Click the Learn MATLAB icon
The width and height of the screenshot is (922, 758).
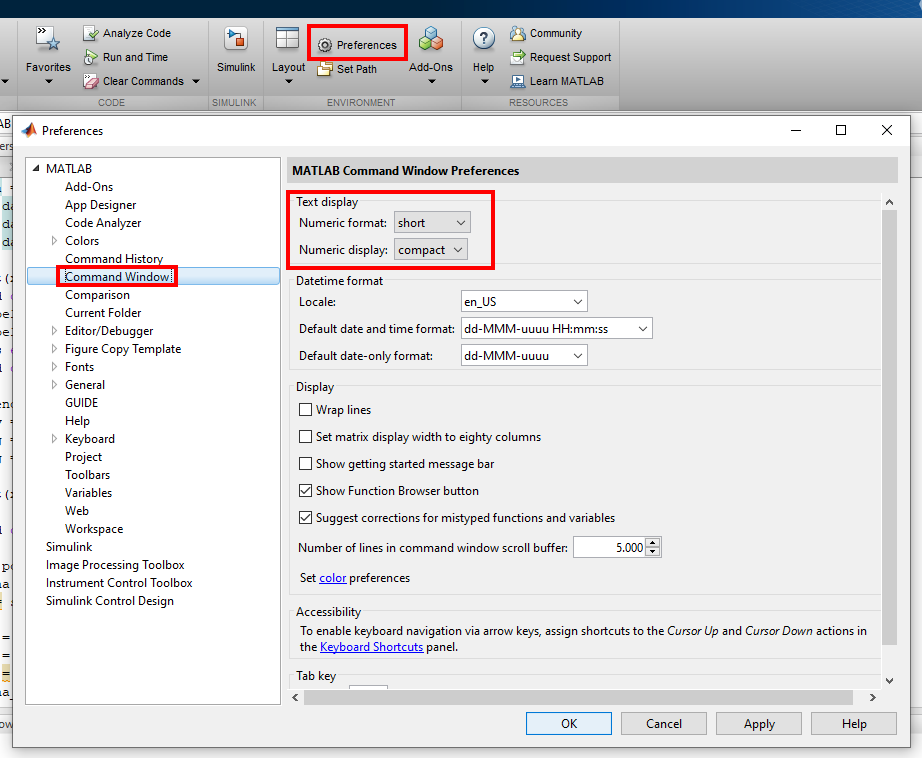pos(517,81)
